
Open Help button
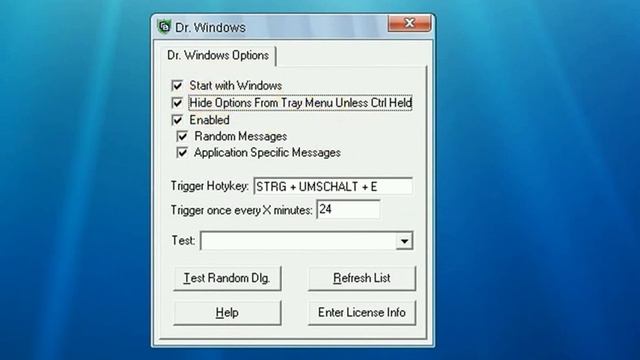(227, 313)
